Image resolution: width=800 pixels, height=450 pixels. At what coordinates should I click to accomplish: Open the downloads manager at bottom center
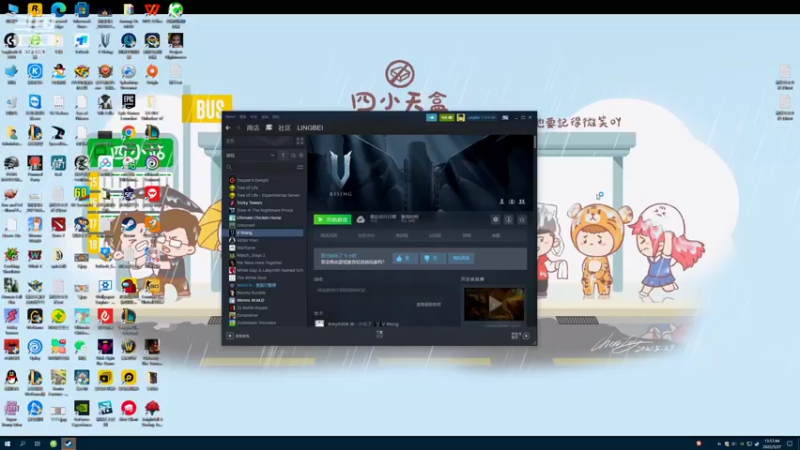(379, 334)
